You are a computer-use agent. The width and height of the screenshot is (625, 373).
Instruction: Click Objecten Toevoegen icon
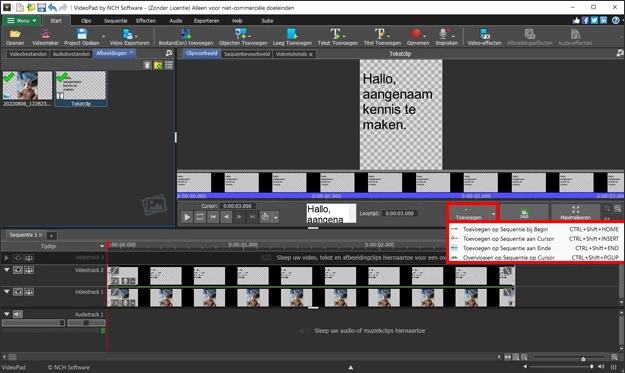click(x=243, y=37)
